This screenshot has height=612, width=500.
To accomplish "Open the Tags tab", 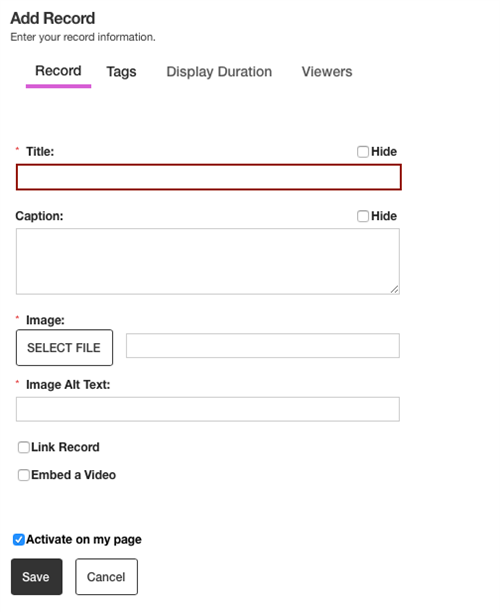I will pyautogui.click(x=121, y=72).
